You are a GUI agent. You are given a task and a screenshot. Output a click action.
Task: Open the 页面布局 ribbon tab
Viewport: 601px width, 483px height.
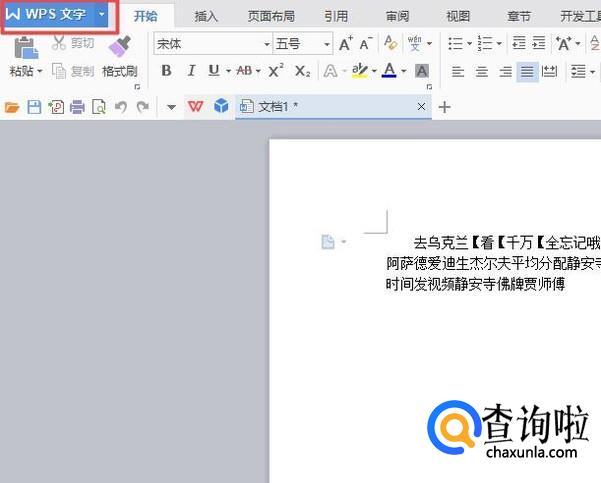point(271,16)
